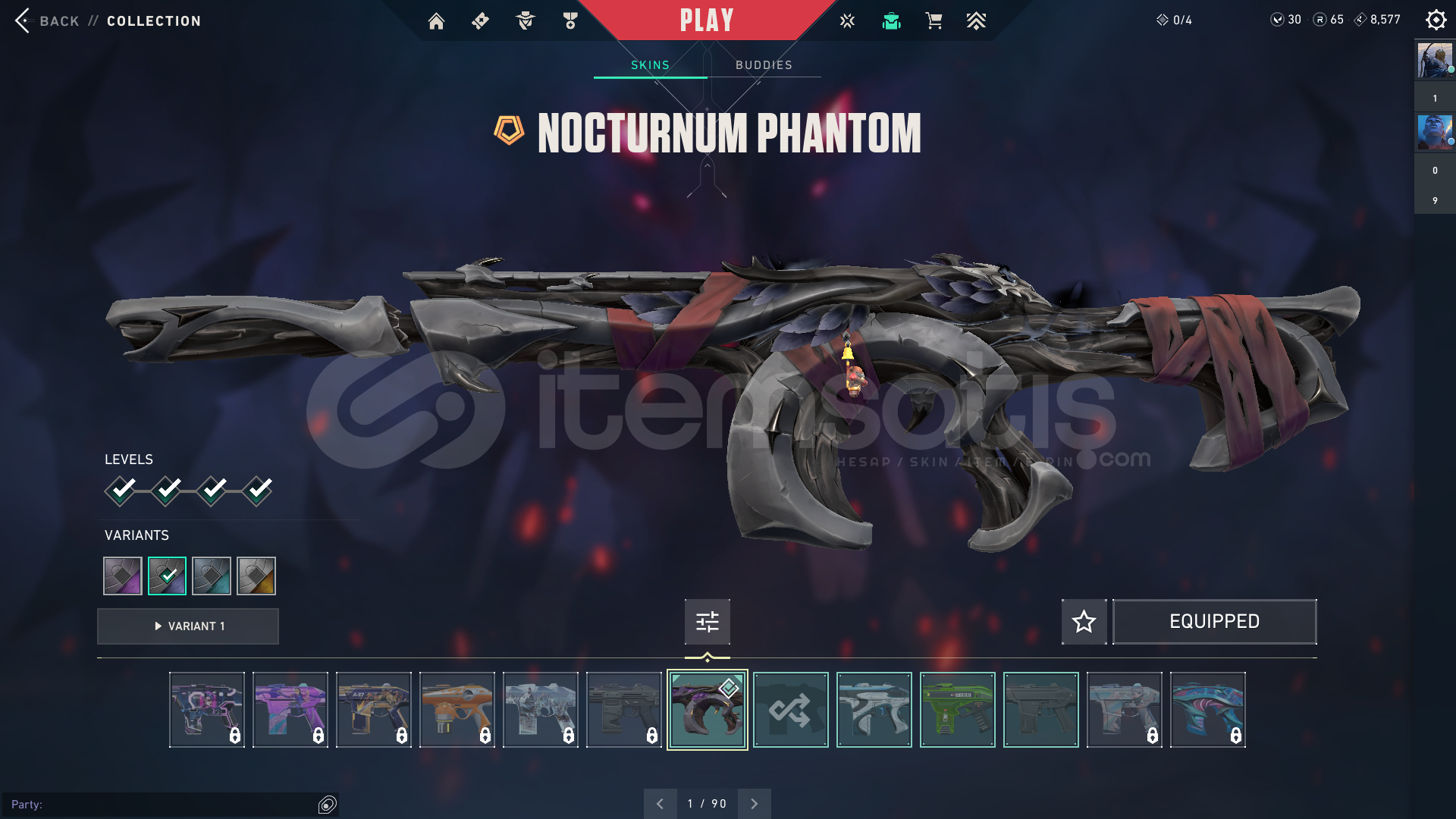This screenshot has width=1456, height=819.
Task: Switch to the Buddies tab
Action: (764, 65)
